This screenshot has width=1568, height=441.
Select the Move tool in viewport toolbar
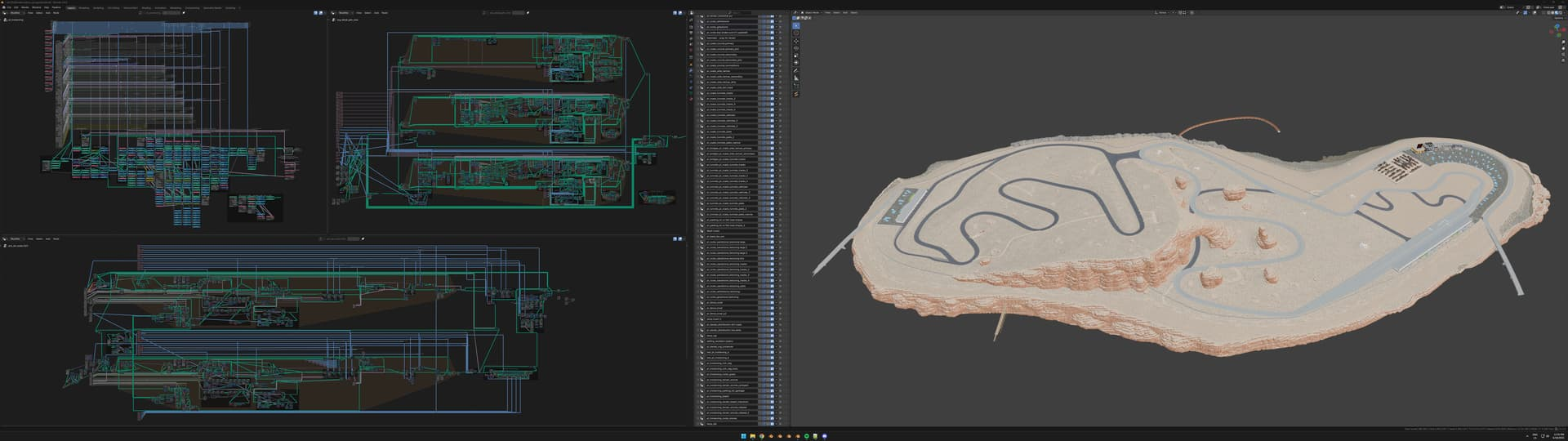pyautogui.click(x=795, y=41)
